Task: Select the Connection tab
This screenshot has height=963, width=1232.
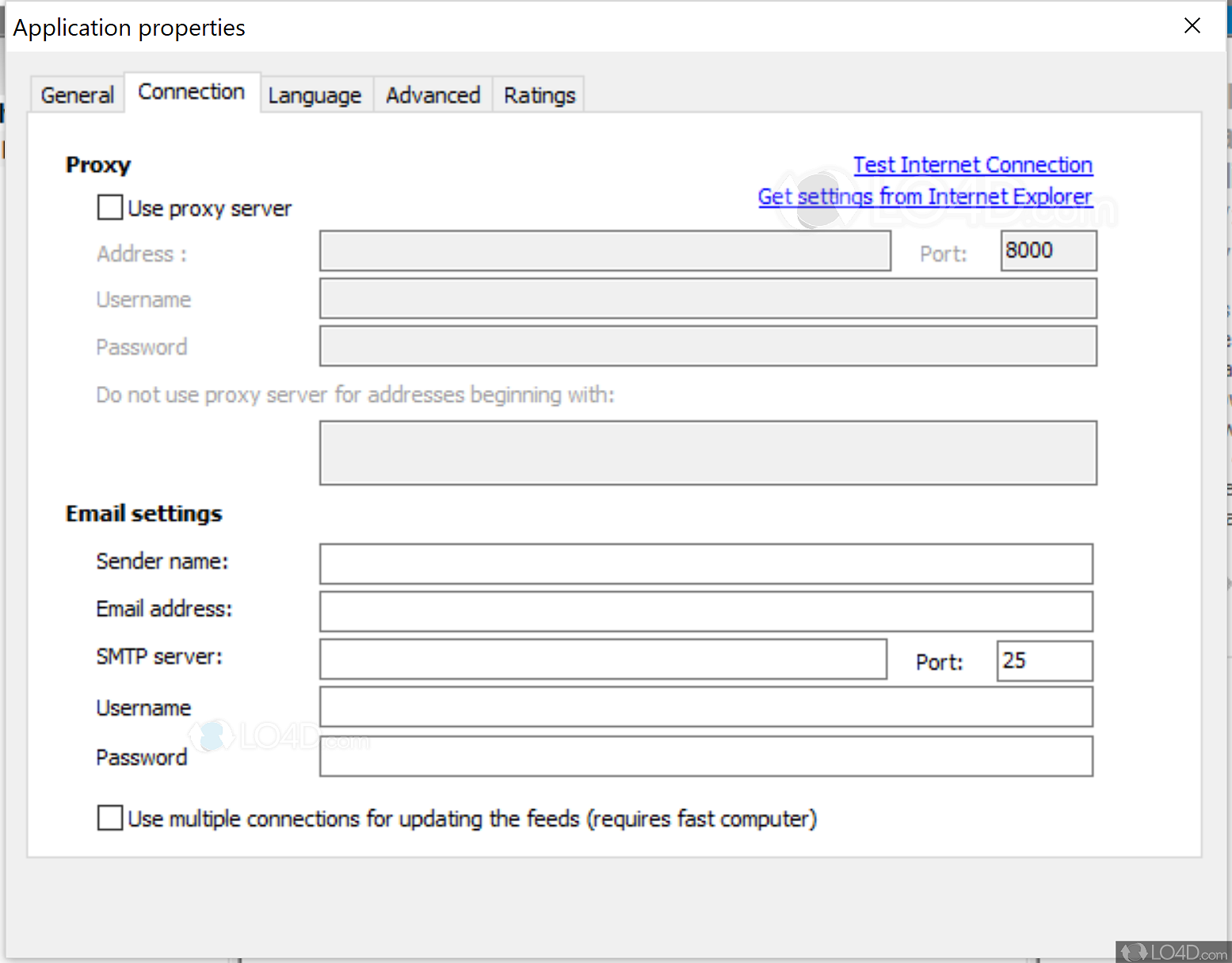Action: (x=191, y=91)
